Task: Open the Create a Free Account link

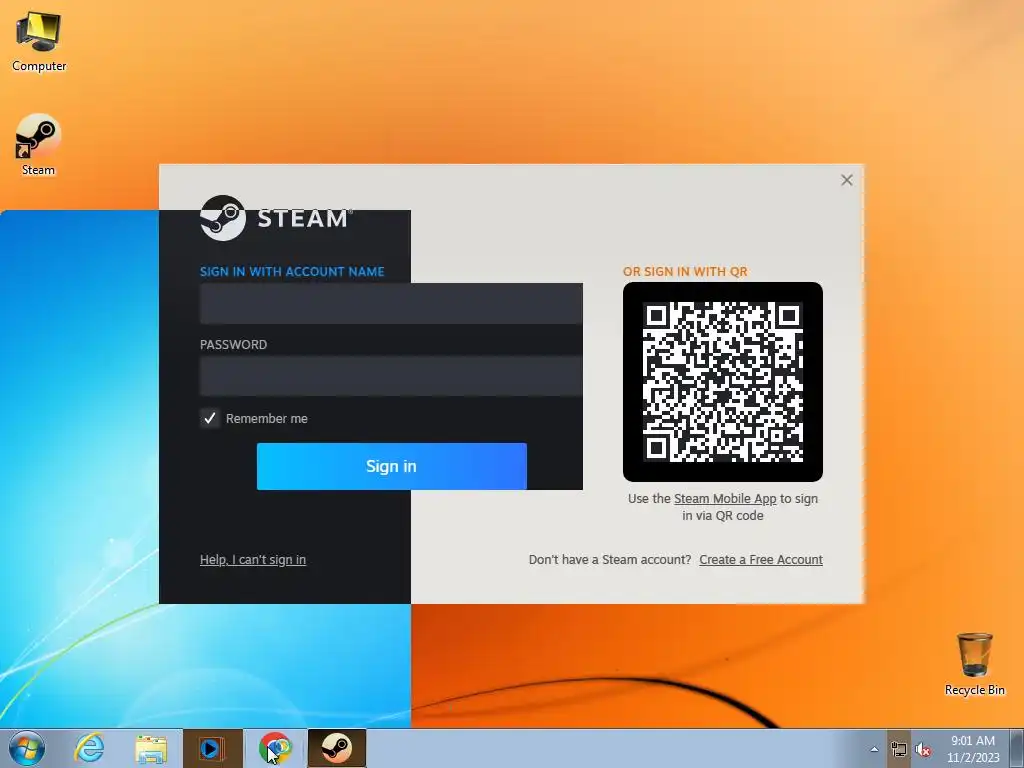Action: 761,560
